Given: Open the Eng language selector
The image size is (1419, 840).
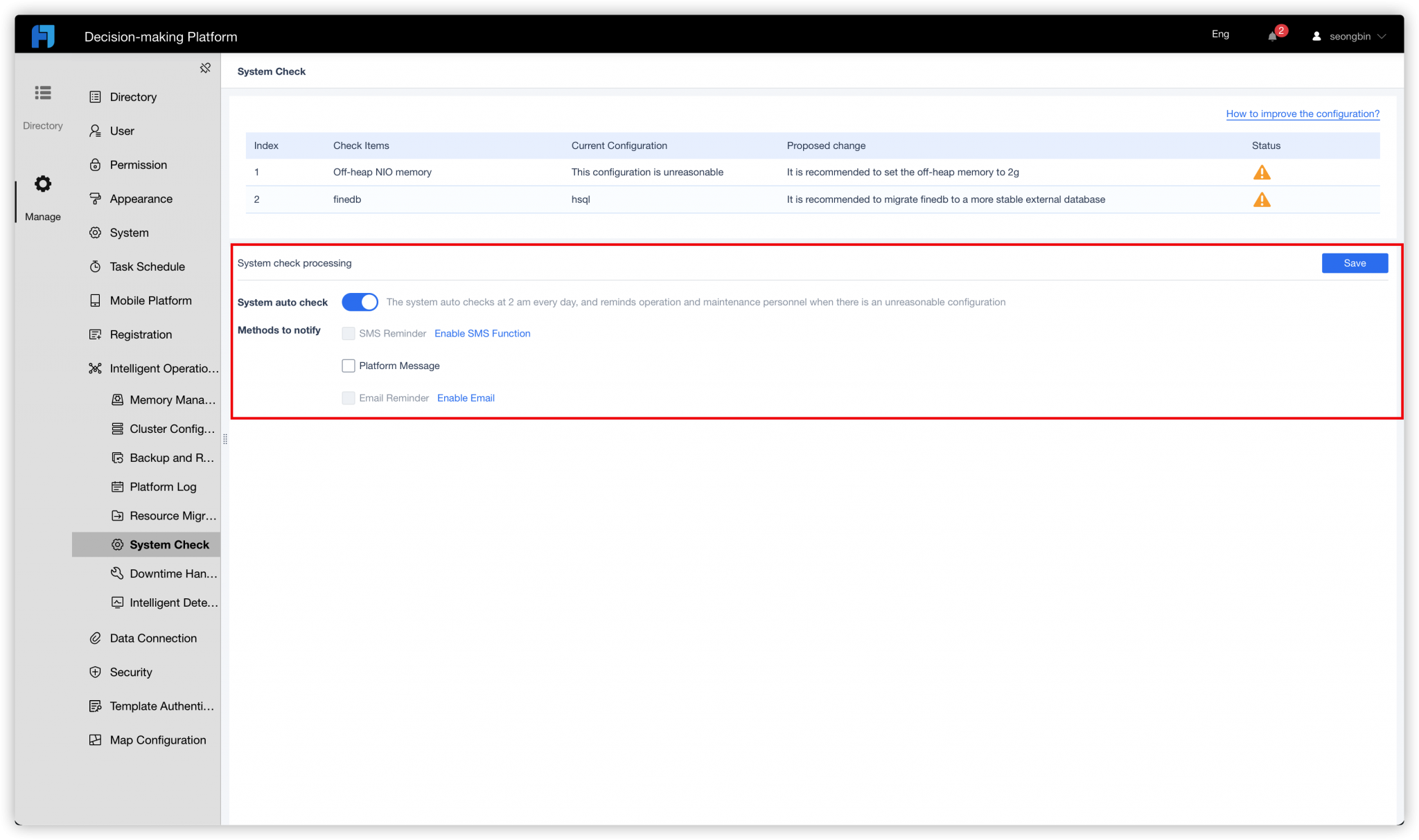Looking at the screenshot, I should (x=1220, y=34).
